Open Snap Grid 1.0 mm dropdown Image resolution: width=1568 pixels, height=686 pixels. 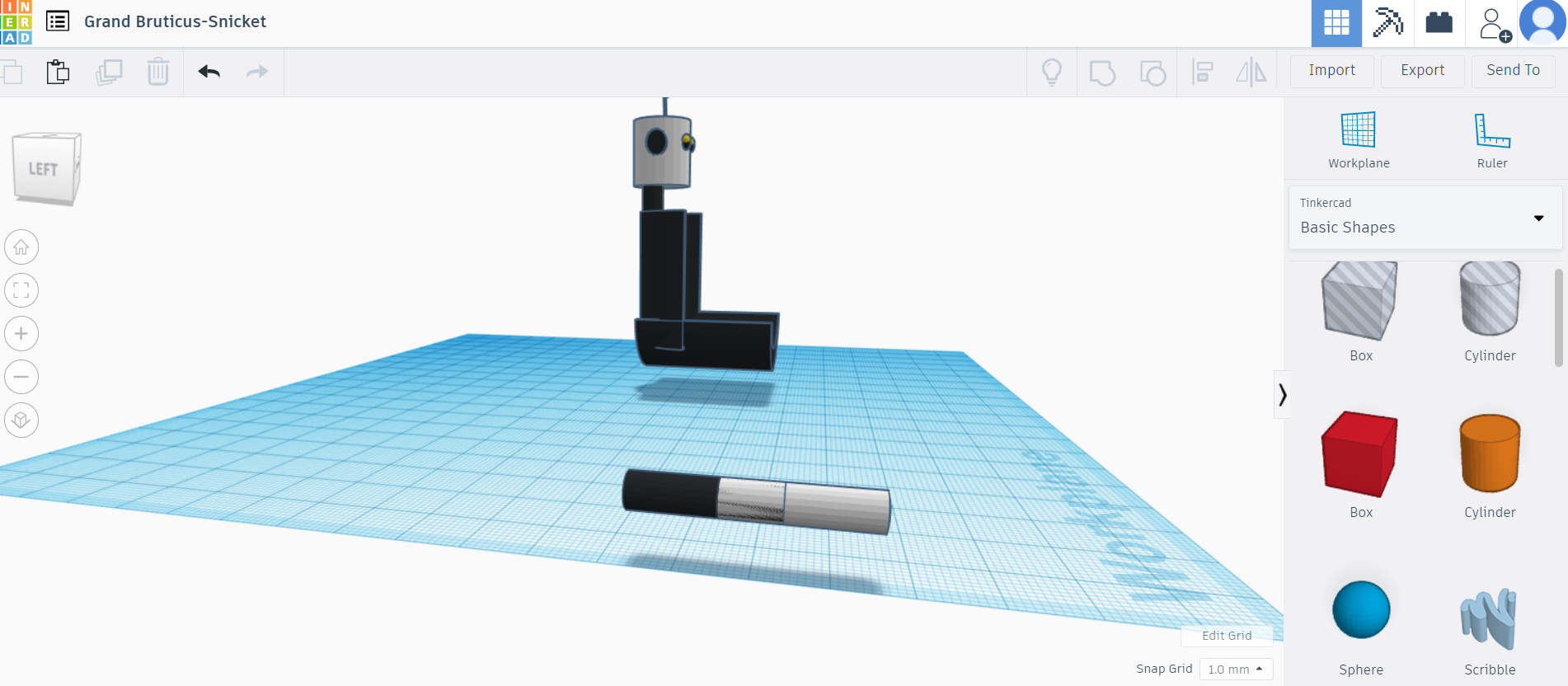click(1236, 670)
